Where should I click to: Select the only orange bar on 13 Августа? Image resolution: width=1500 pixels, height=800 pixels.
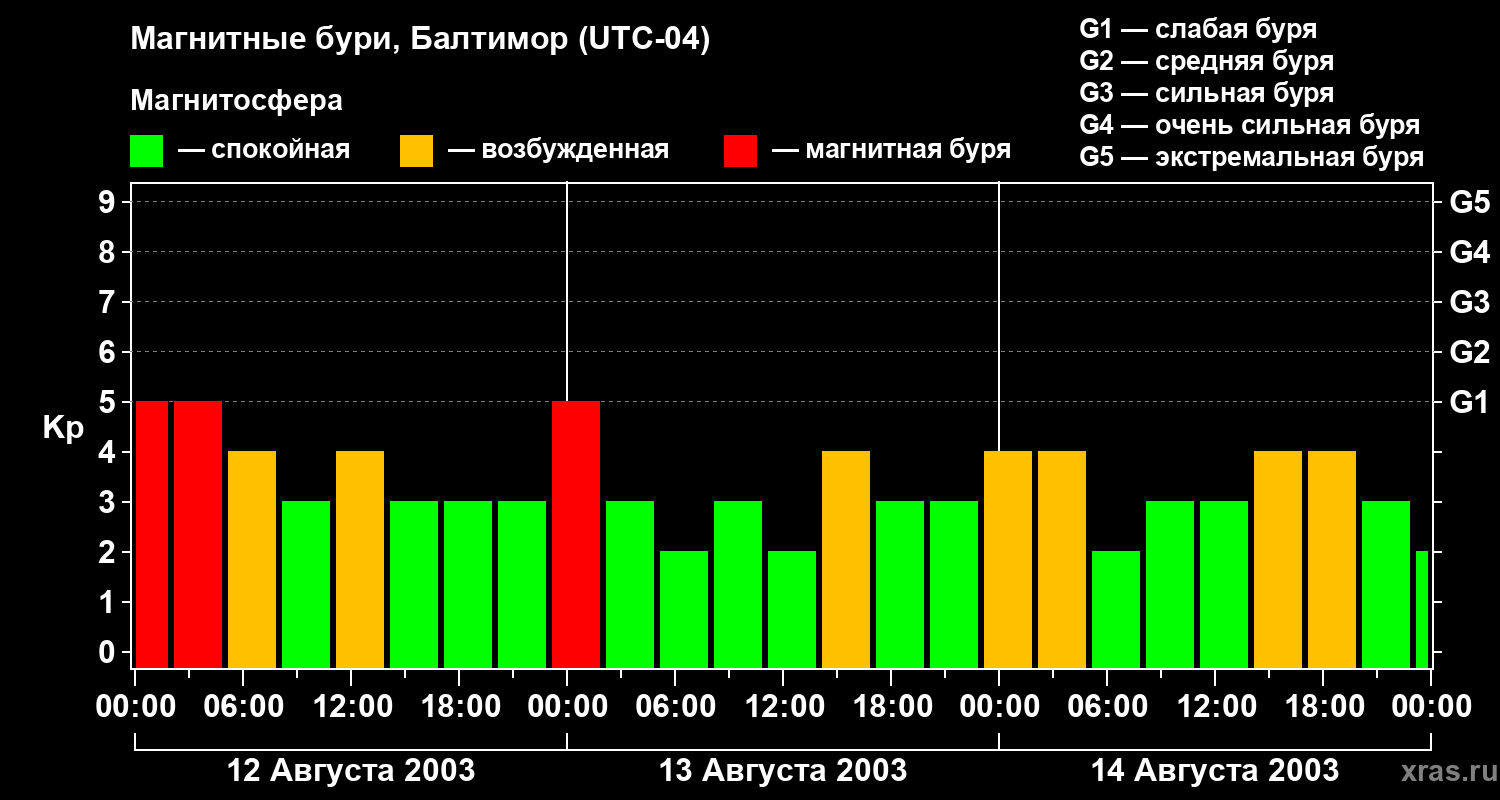coord(846,559)
